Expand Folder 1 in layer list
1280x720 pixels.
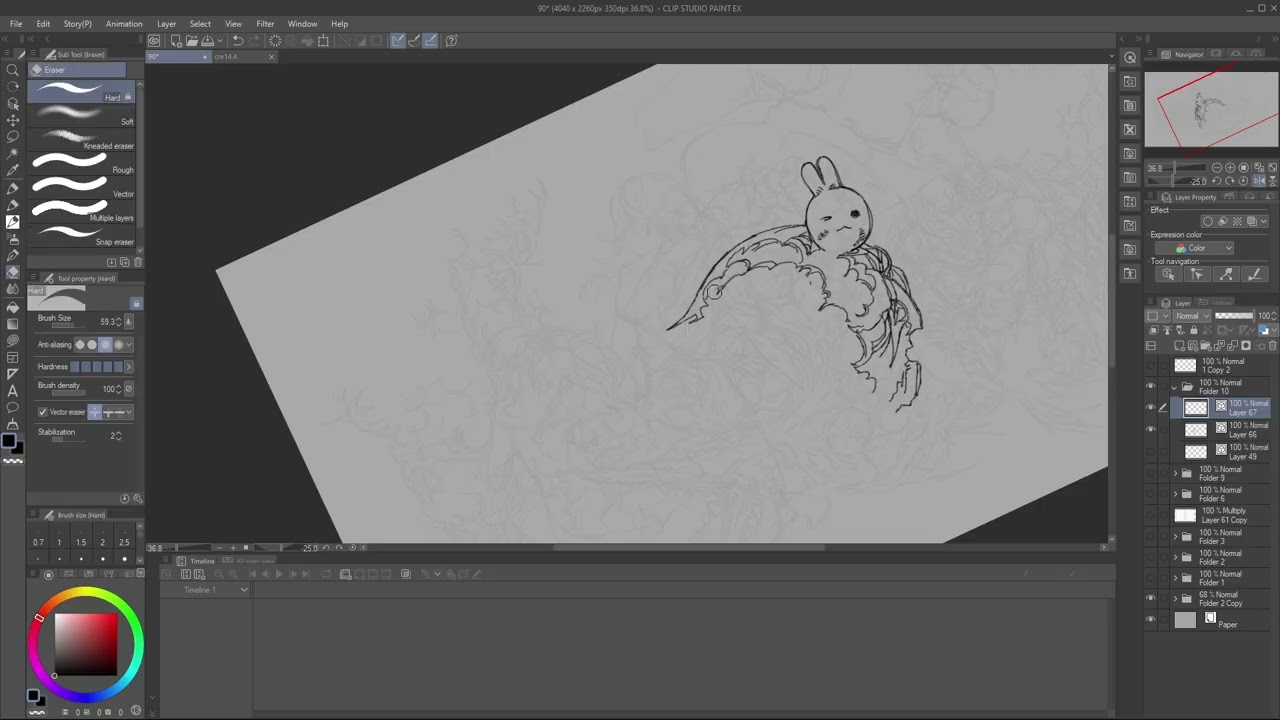[1175, 578]
